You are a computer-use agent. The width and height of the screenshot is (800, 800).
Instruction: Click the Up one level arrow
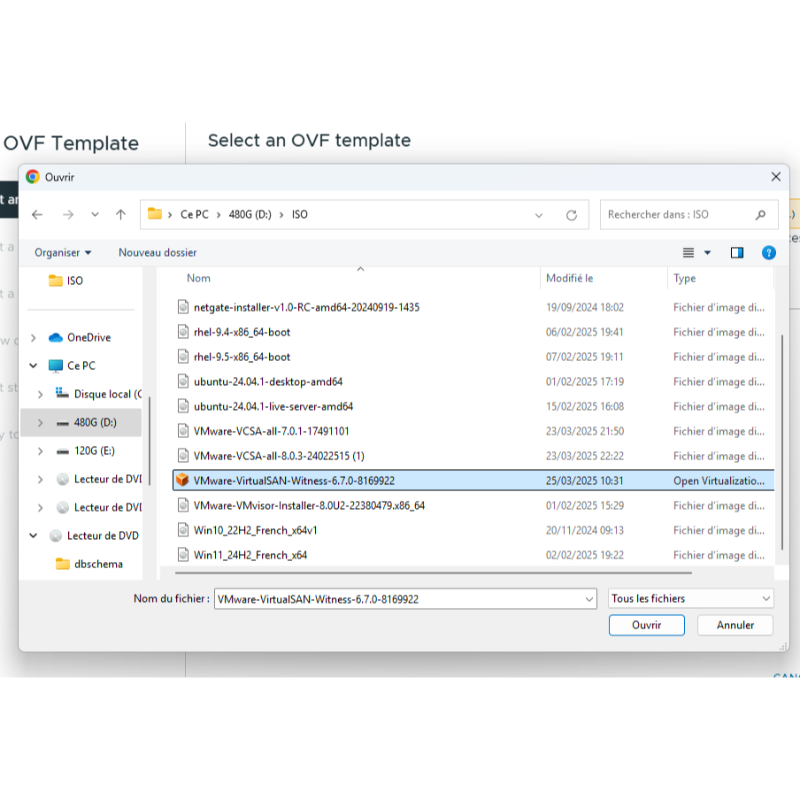[121, 215]
